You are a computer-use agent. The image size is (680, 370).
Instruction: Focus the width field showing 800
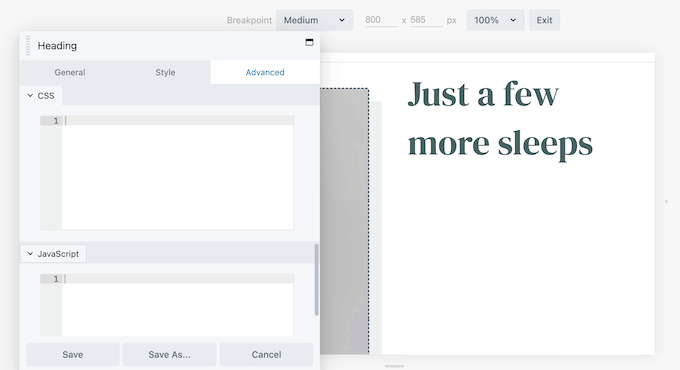[x=381, y=20]
